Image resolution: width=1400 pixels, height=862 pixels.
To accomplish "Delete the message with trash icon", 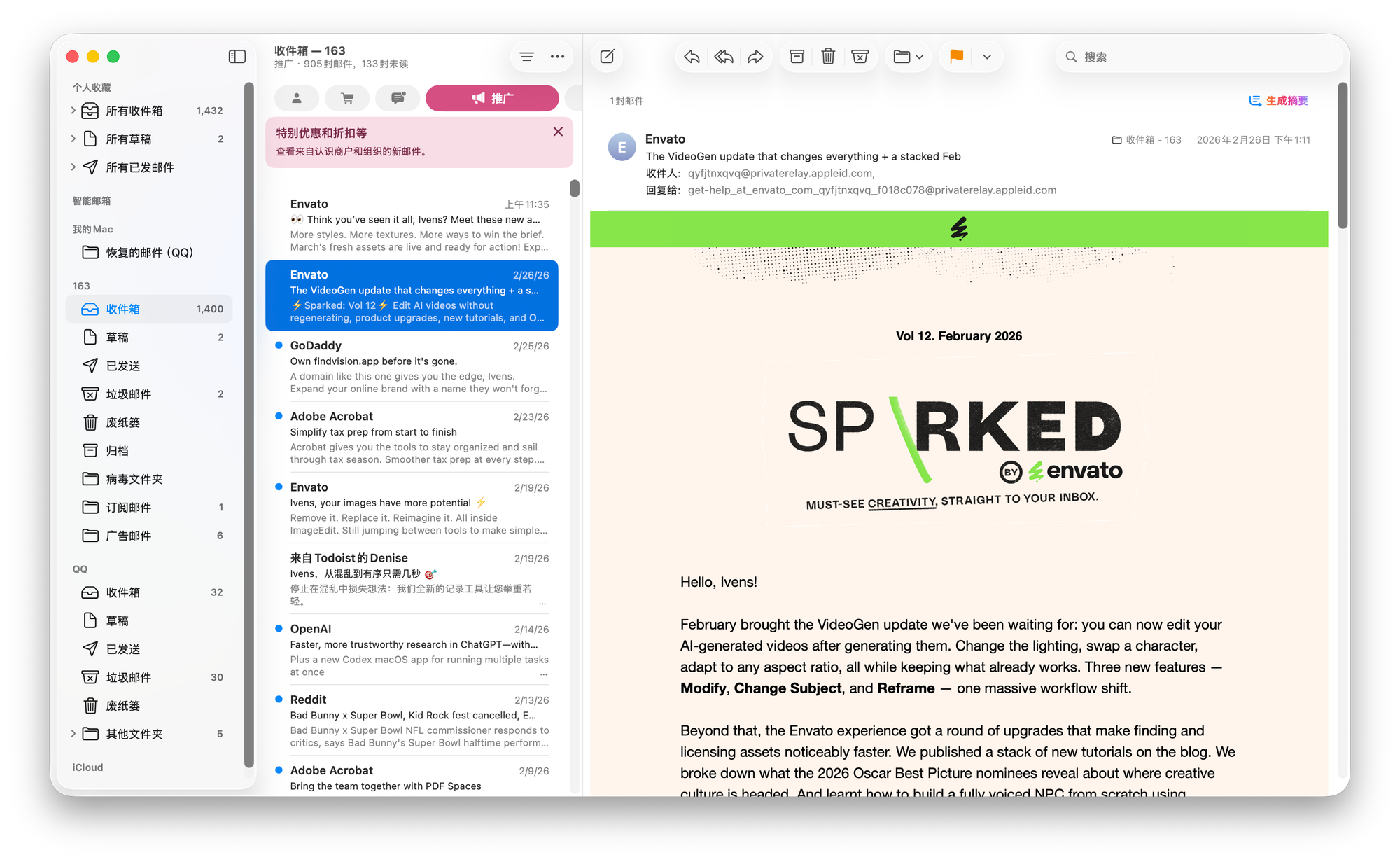I will [x=828, y=57].
